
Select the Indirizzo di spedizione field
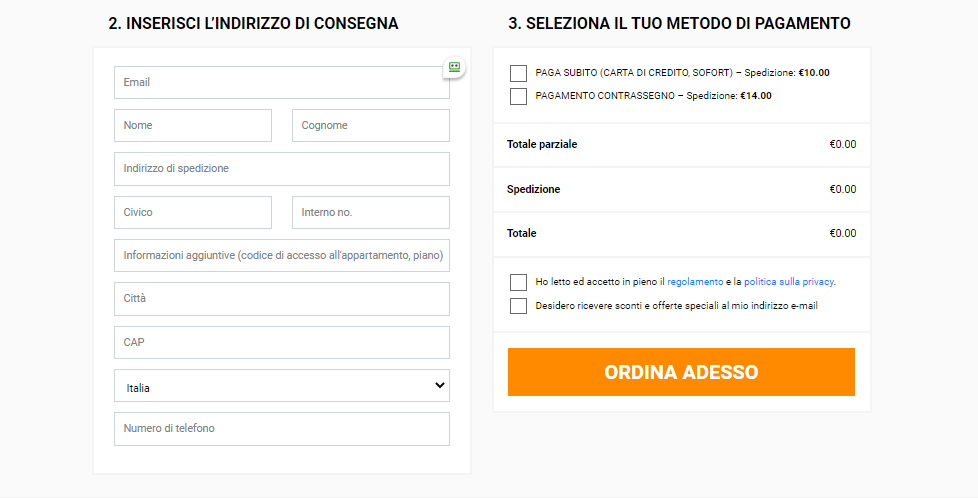[281, 169]
